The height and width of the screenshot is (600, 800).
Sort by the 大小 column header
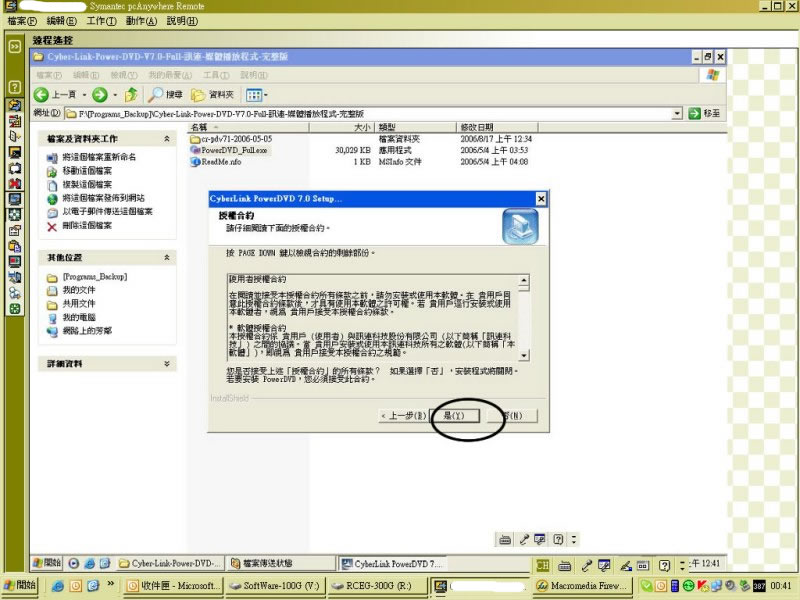(341, 127)
